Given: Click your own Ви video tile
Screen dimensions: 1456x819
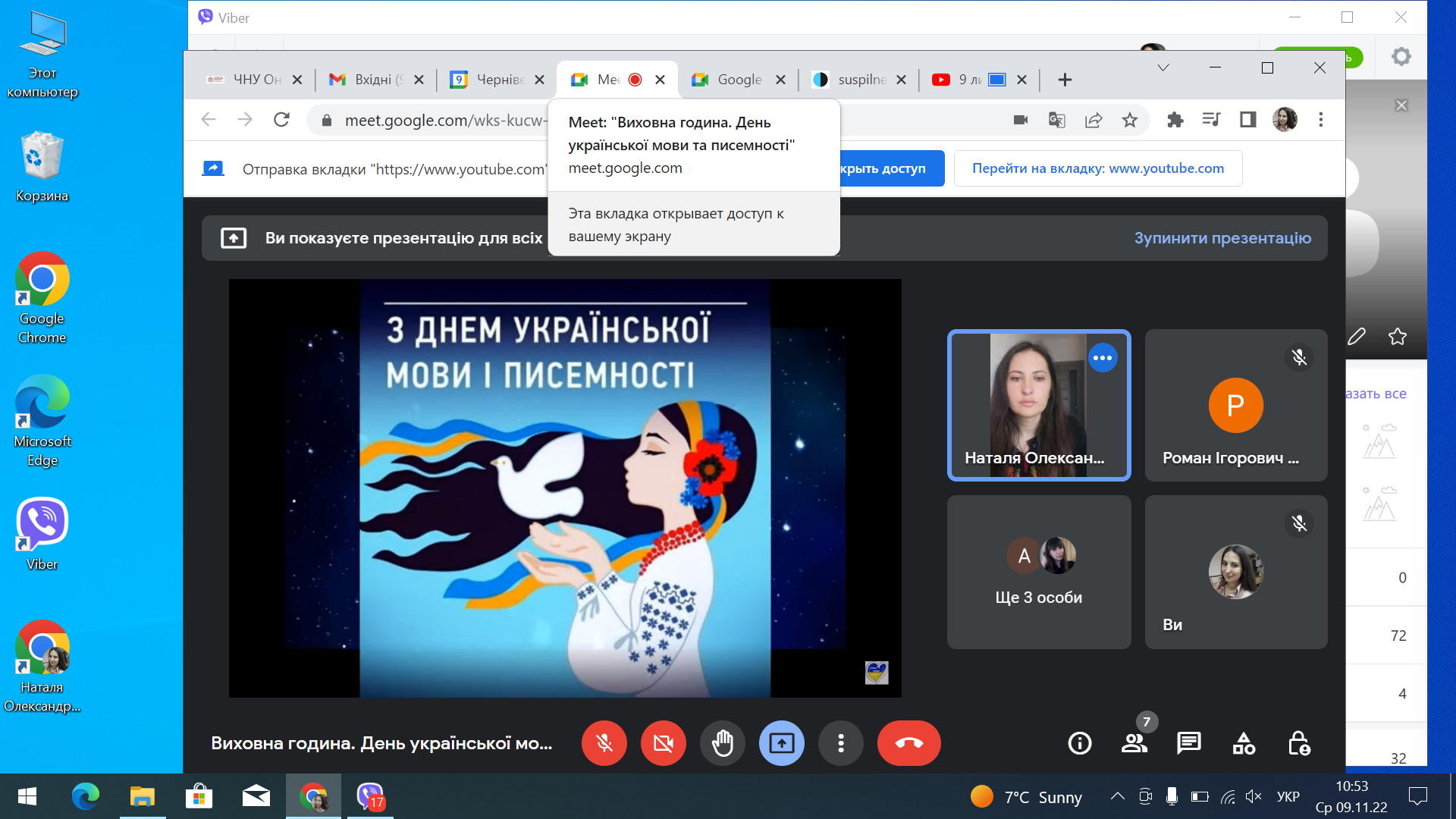Looking at the screenshot, I should point(1236,572).
